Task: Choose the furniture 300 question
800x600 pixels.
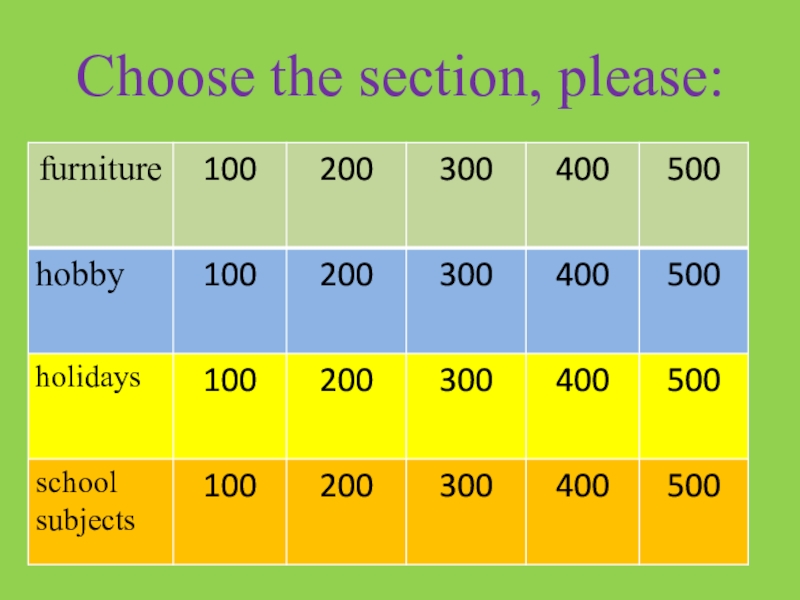Action: pos(466,170)
